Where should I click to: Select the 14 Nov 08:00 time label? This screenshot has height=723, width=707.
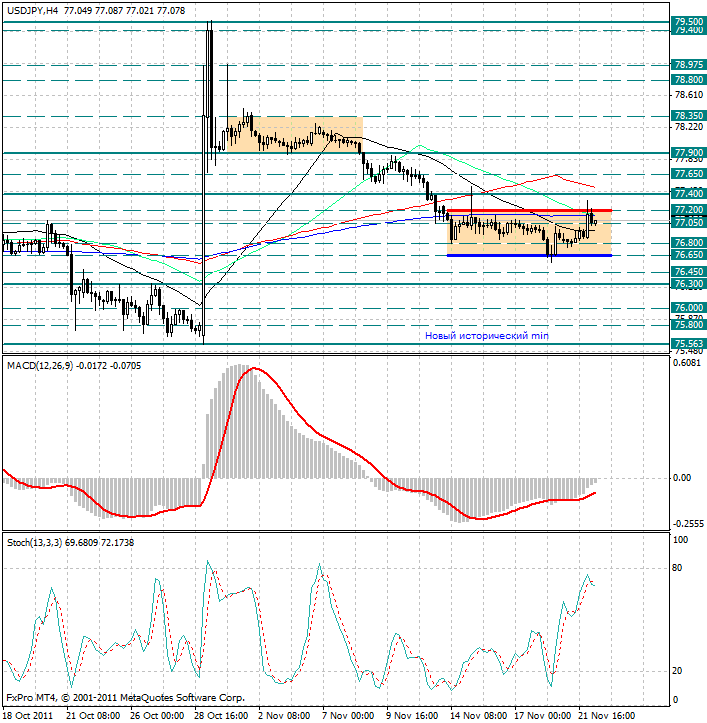point(478,716)
